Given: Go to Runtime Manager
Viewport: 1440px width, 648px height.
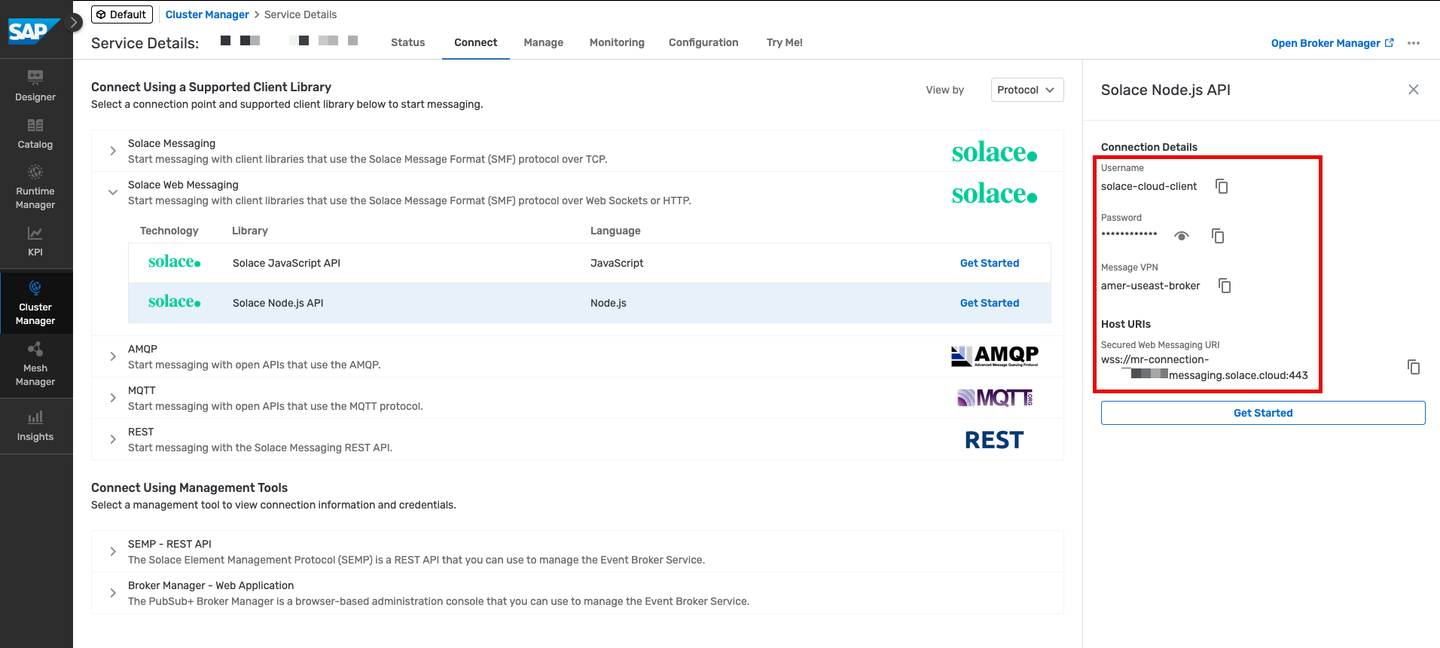Looking at the screenshot, I should coord(35,186).
